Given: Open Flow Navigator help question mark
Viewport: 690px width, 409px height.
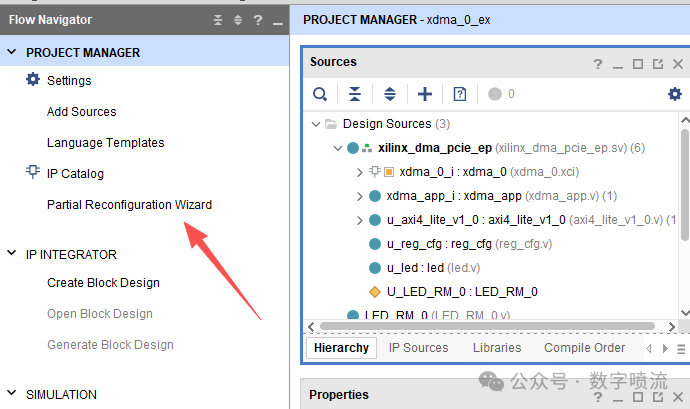Looking at the screenshot, I should (x=257, y=20).
